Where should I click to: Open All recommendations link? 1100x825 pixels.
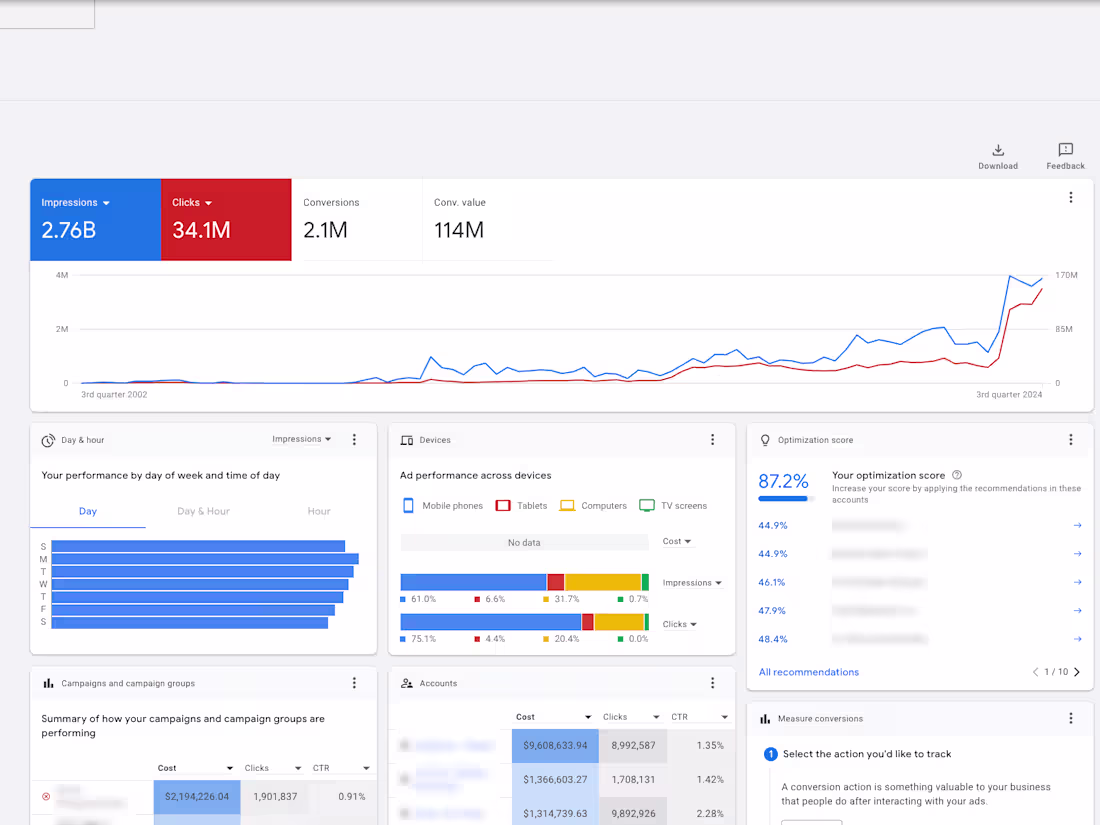(808, 672)
